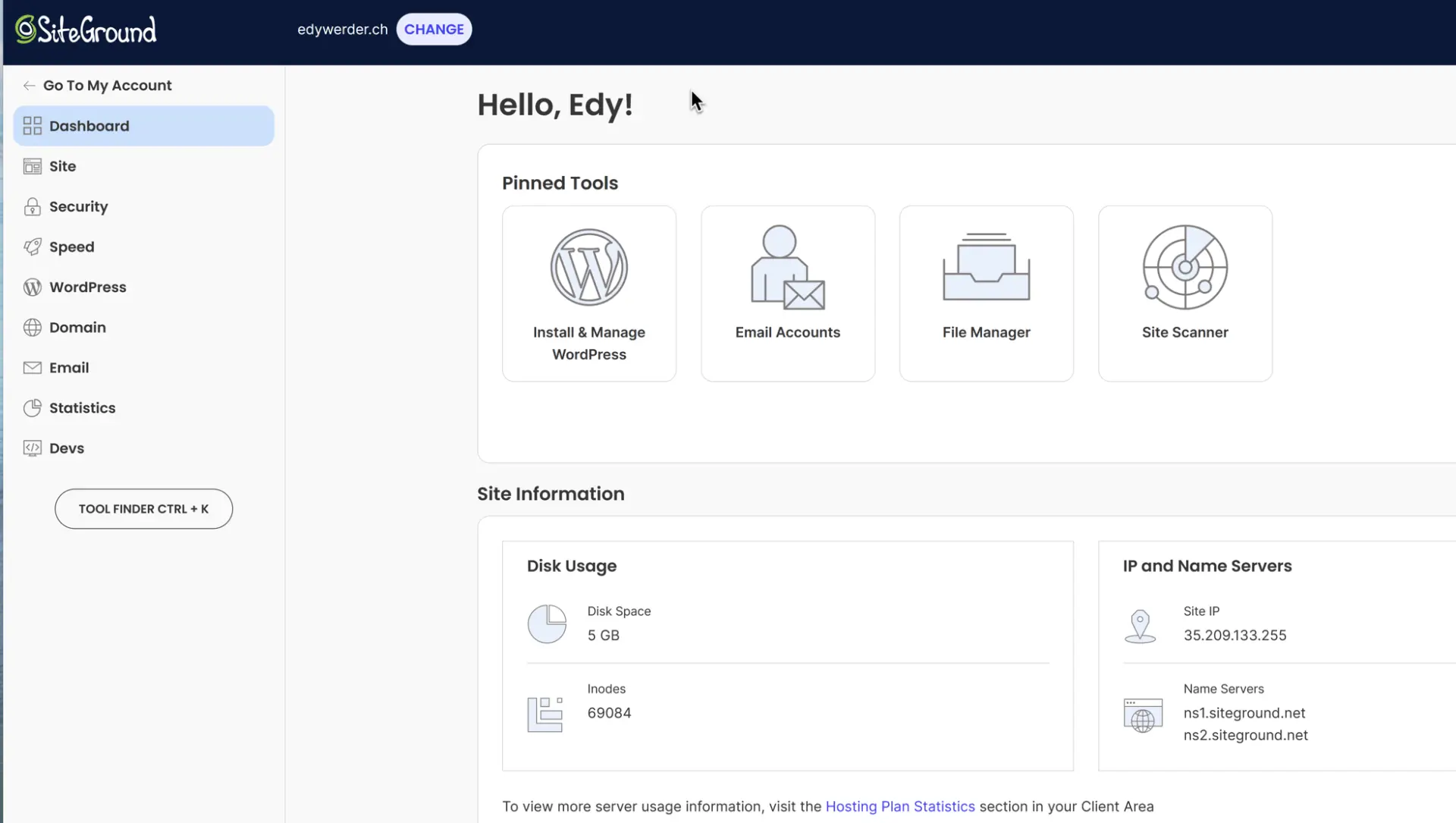Viewport: 1456px width, 823px height.
Task: Open the Security section via its padlock icon
Action: (32, 206)
